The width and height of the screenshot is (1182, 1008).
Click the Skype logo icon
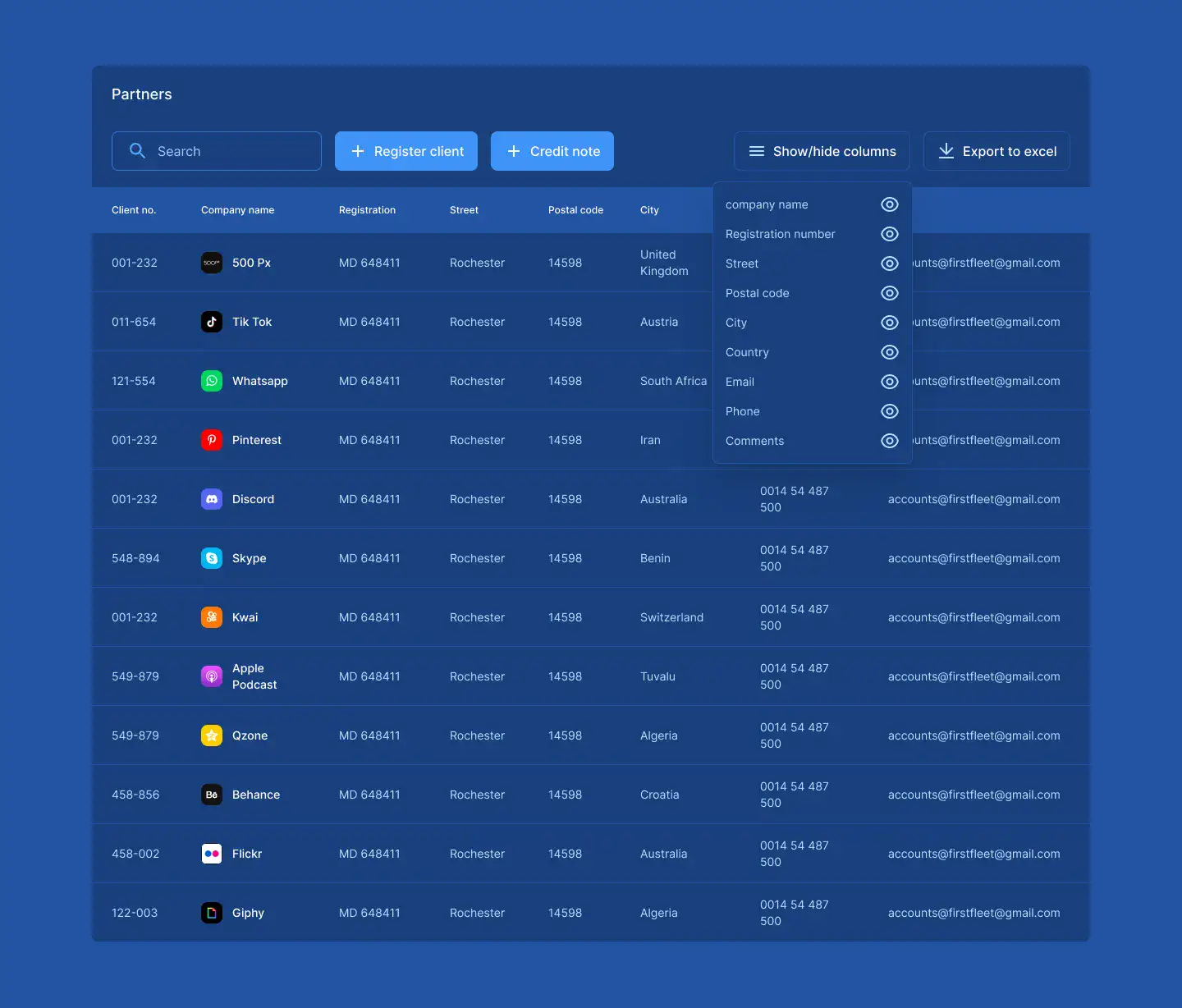(x=212, y=558)
